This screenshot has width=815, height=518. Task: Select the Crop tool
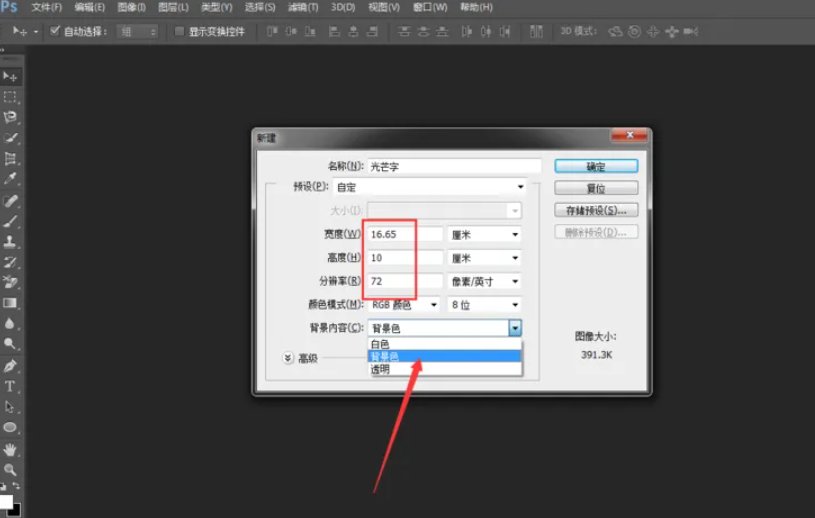(x=10, y=158)
